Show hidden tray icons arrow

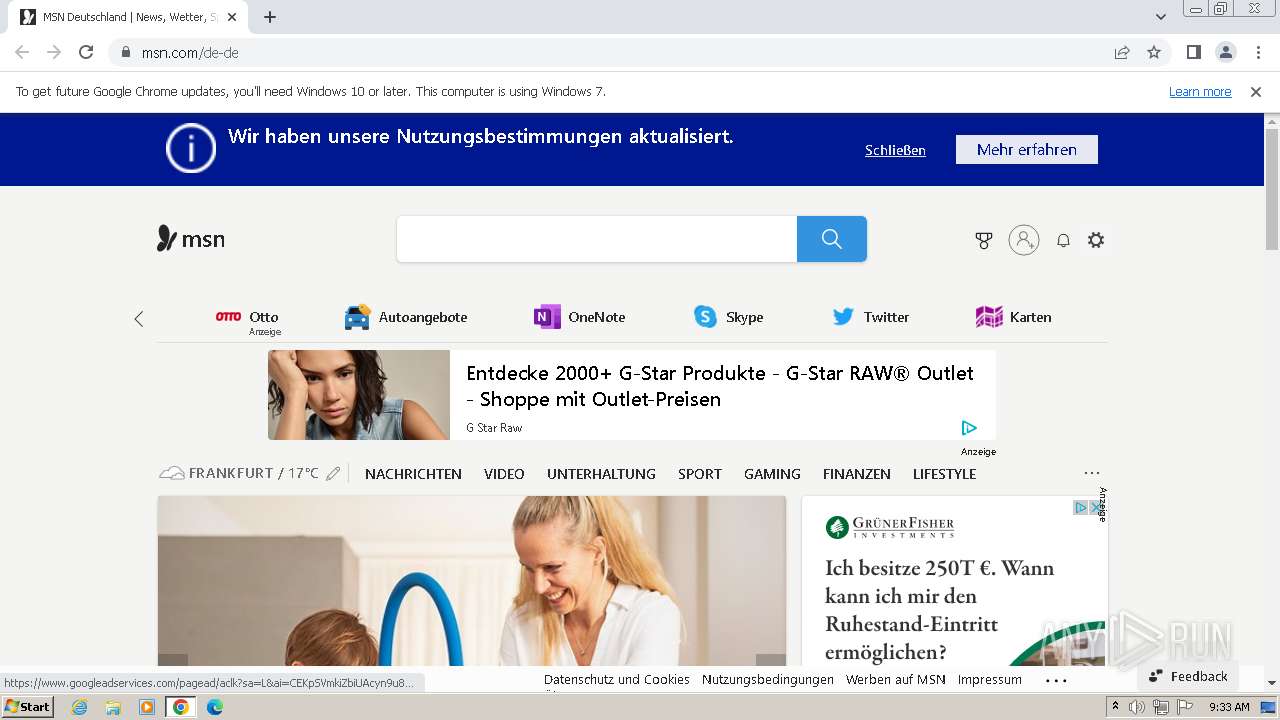tap(1116, 706)
